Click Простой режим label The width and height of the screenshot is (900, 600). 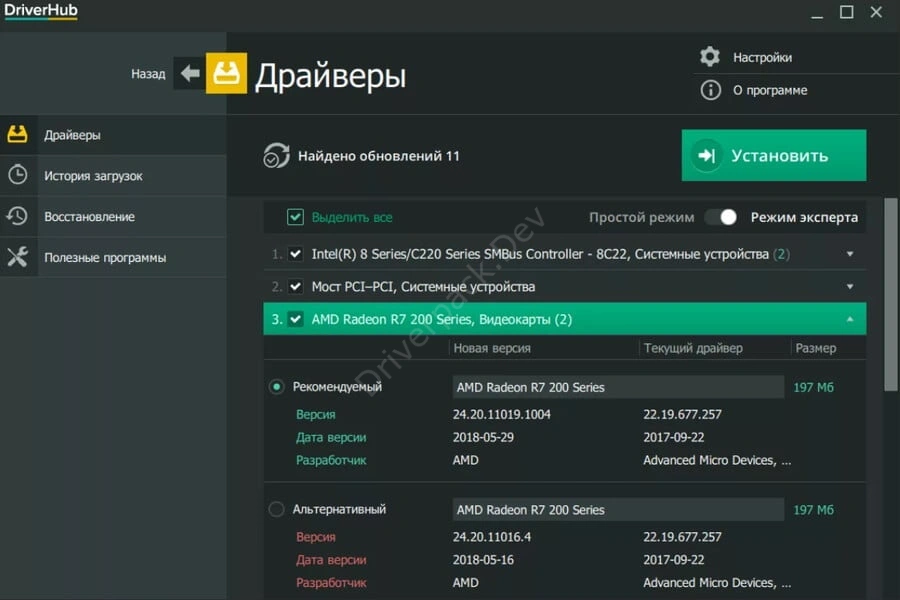click(641, 217)
